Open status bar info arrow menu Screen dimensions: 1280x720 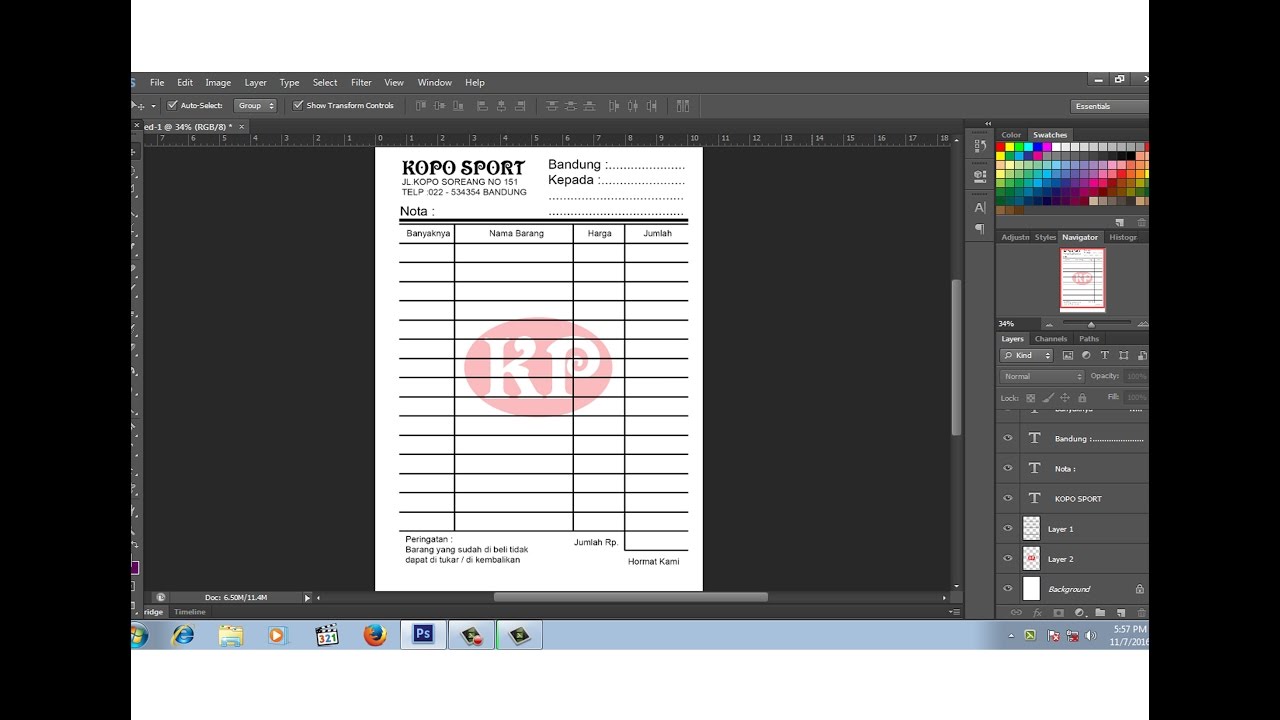[x=308, y=597]
